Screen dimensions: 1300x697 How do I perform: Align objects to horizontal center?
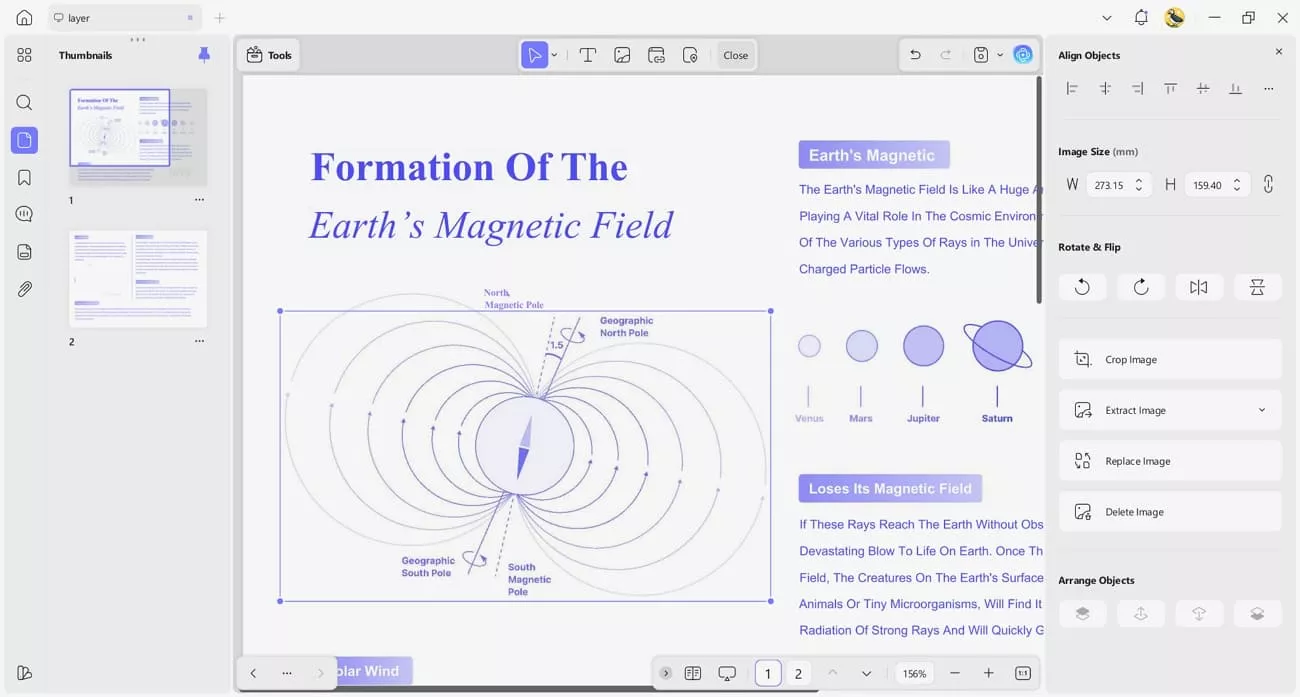click(1105, 89)
